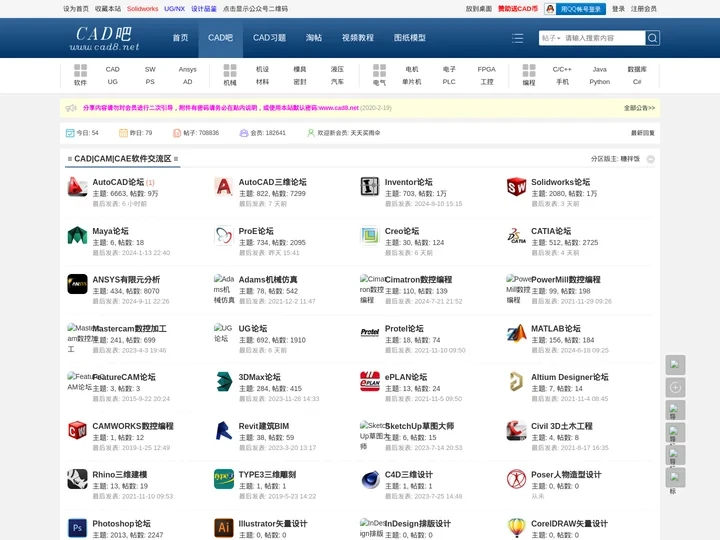Open the ANSYS有限元分析 icon
Viewport: 720px width, 540px height.
pyautogui.click(x=77, y=284)
